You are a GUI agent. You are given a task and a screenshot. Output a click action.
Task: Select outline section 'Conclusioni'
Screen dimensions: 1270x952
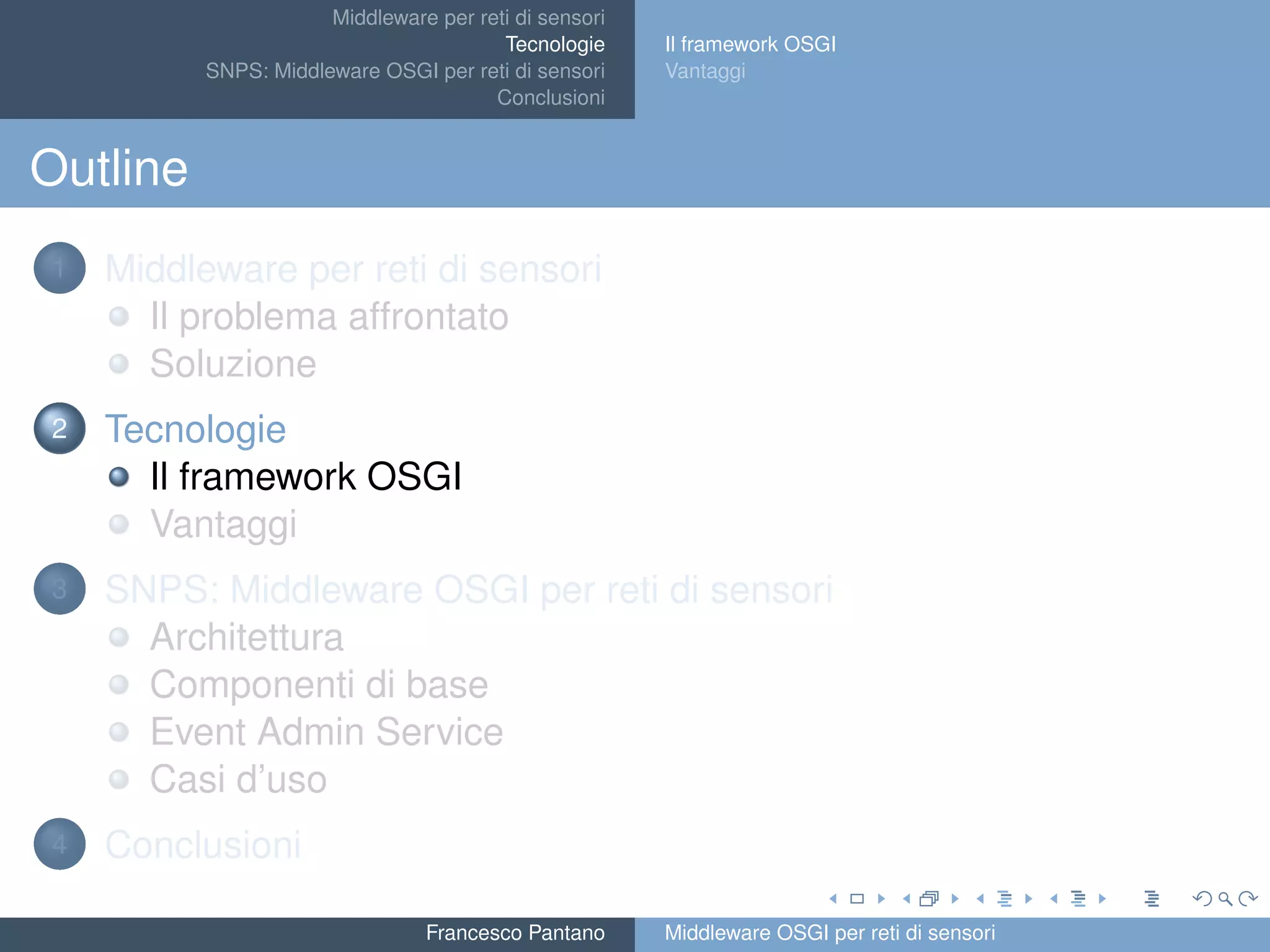click(203, 844)
